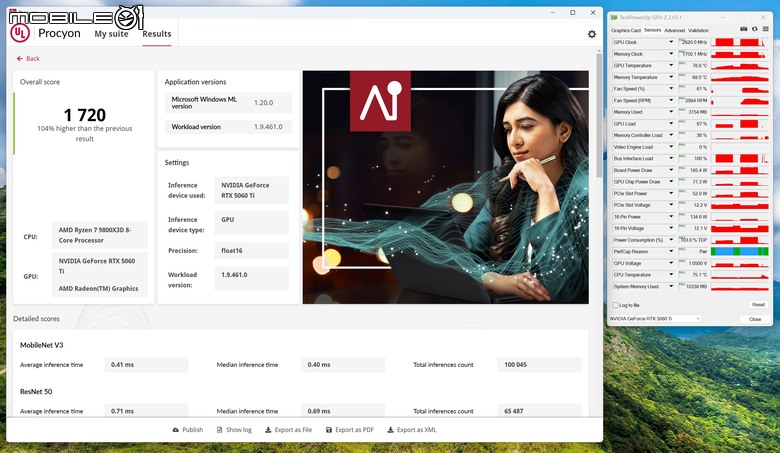The height and width of the screenshot is (453, 780).
Task: Open Graphics Card tab in GPU-Z
Action: tap(626, 30)
